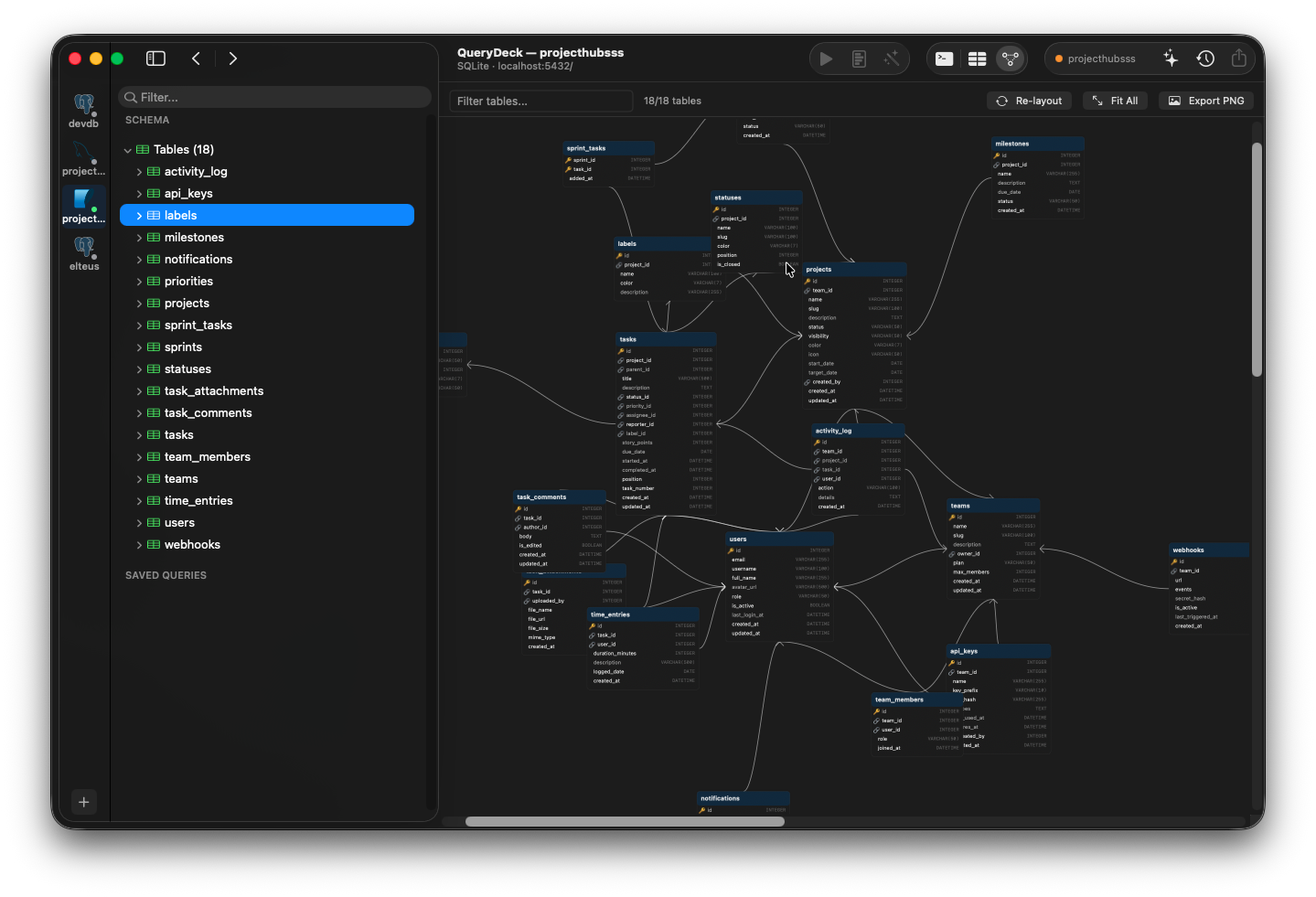
Task: Click Fit All button
Action: pos(1115,101)
